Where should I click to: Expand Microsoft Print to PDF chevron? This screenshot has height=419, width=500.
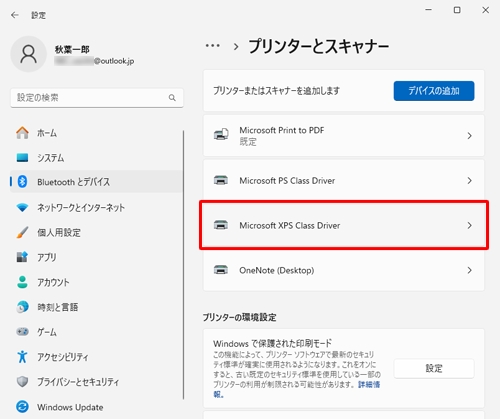[x=469, y=136]
